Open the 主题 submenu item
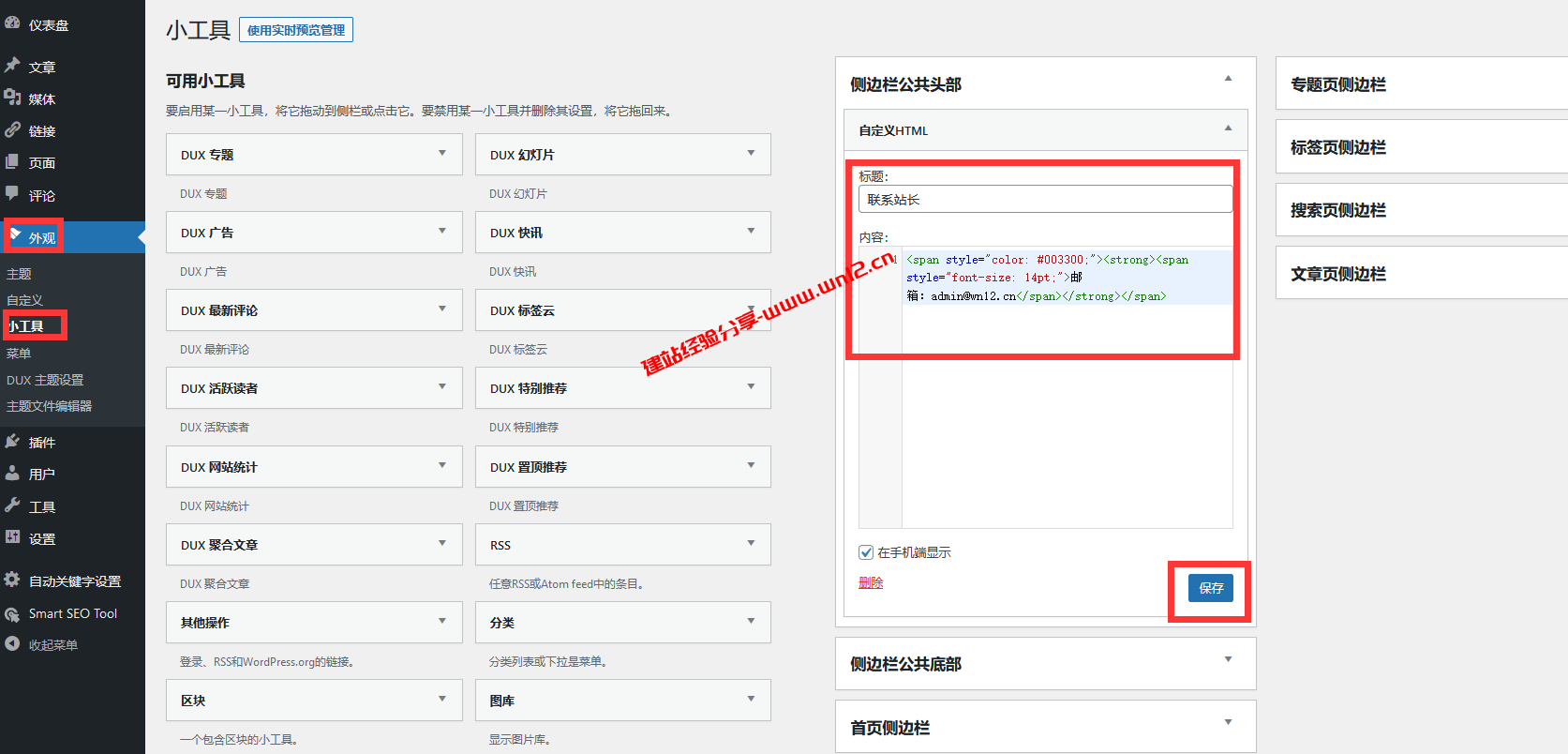This screenshot has height=754, width=1568. [x=19, y=274]
